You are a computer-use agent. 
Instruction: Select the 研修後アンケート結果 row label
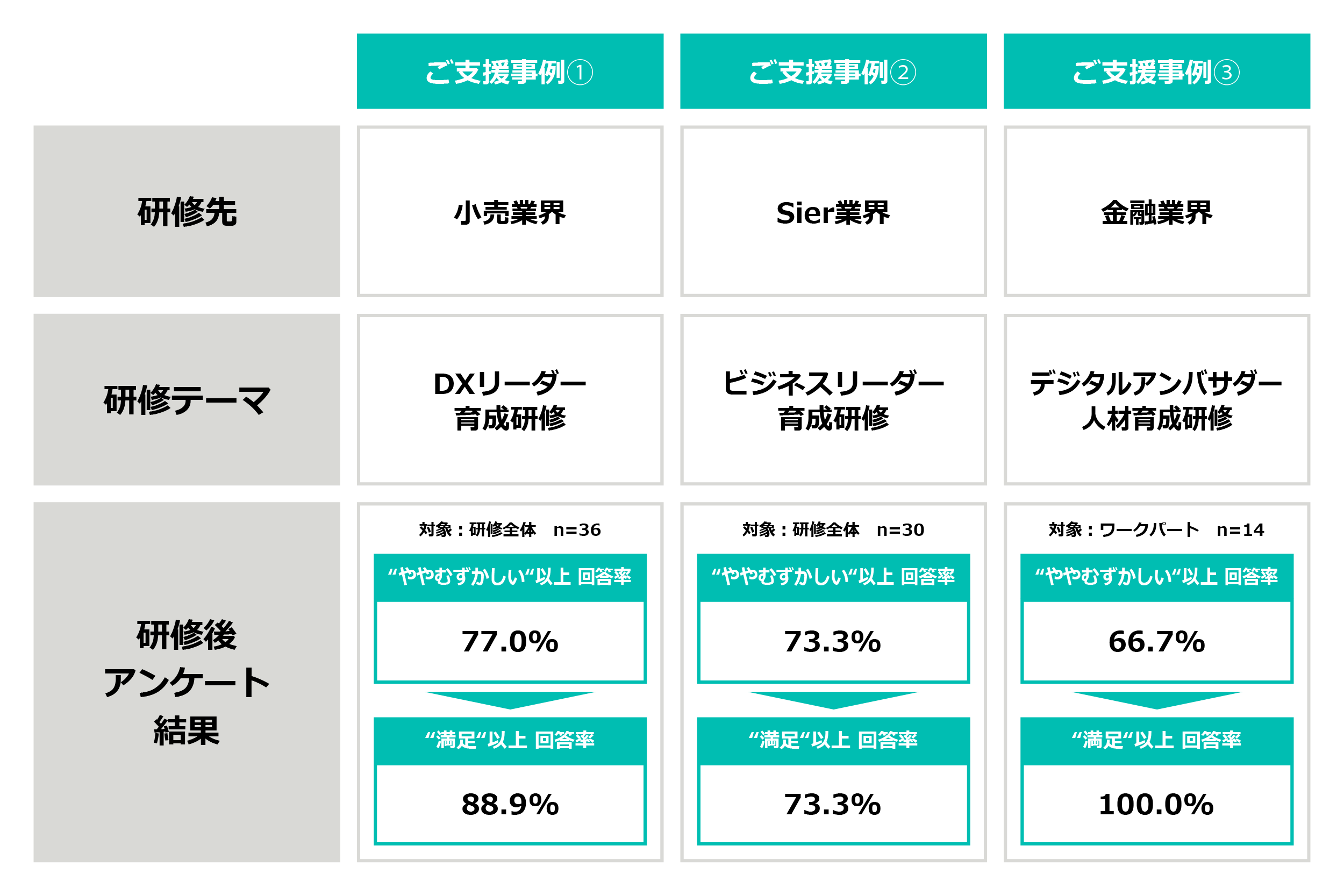187,682
